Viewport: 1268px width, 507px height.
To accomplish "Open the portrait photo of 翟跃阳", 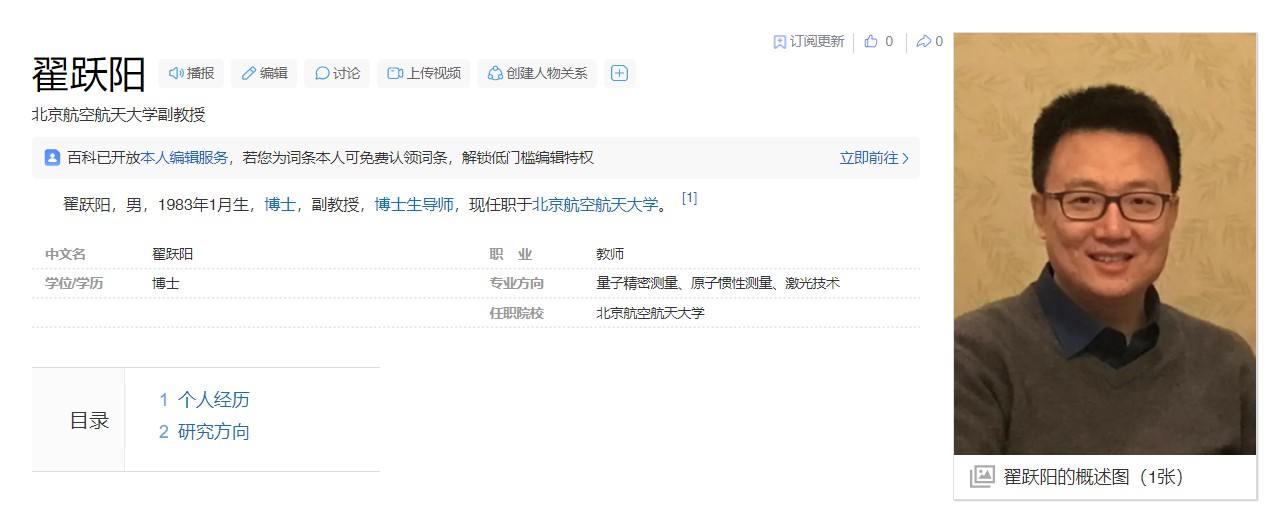I will point(1105,244).
